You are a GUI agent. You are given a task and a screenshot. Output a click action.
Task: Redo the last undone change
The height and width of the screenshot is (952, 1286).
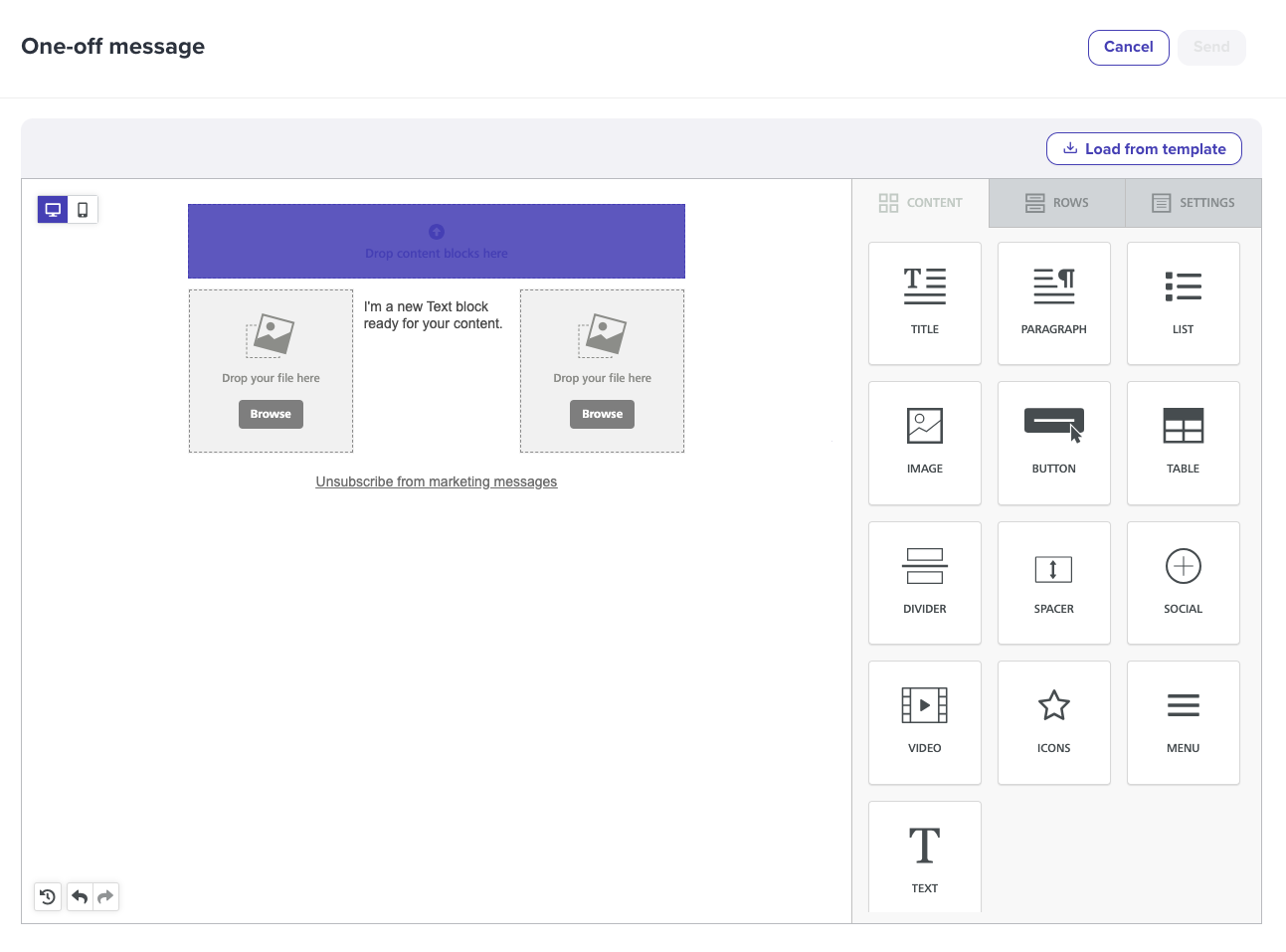pos(105,897)
